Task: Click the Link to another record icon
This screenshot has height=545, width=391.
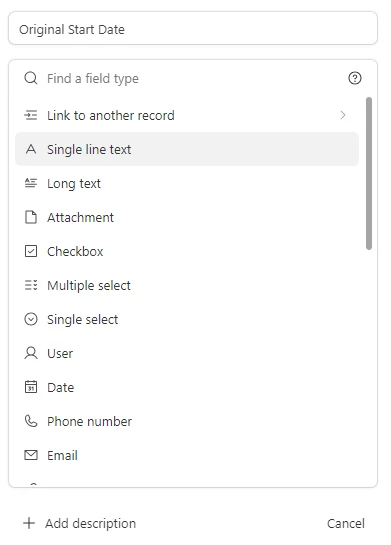Action: pos(31,115)
